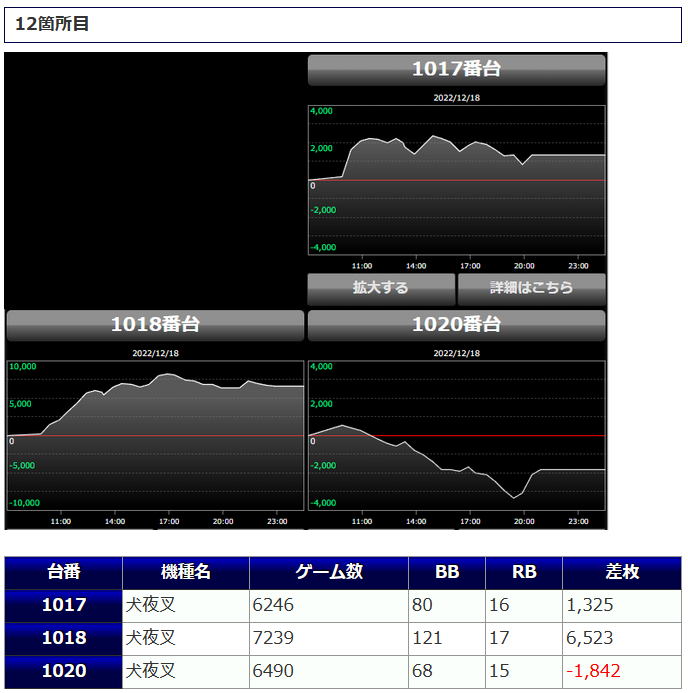Screen dimensions: 688x693
Task: Click 犬夜叉 in the 1018 row
Action: [x=151, y=639]
